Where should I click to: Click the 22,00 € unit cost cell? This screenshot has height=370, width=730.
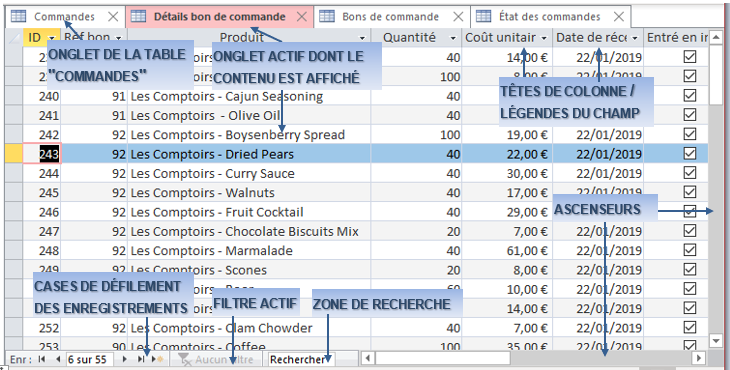pos(507,154)
